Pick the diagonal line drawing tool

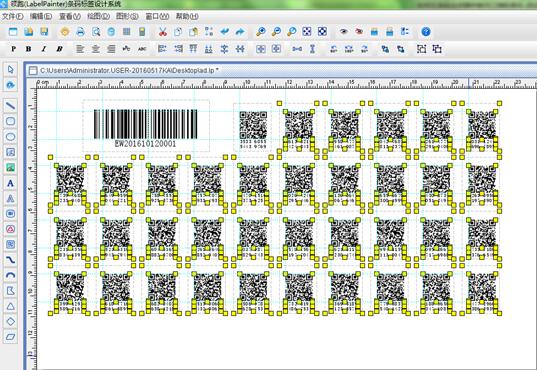(x=11, y=106)
